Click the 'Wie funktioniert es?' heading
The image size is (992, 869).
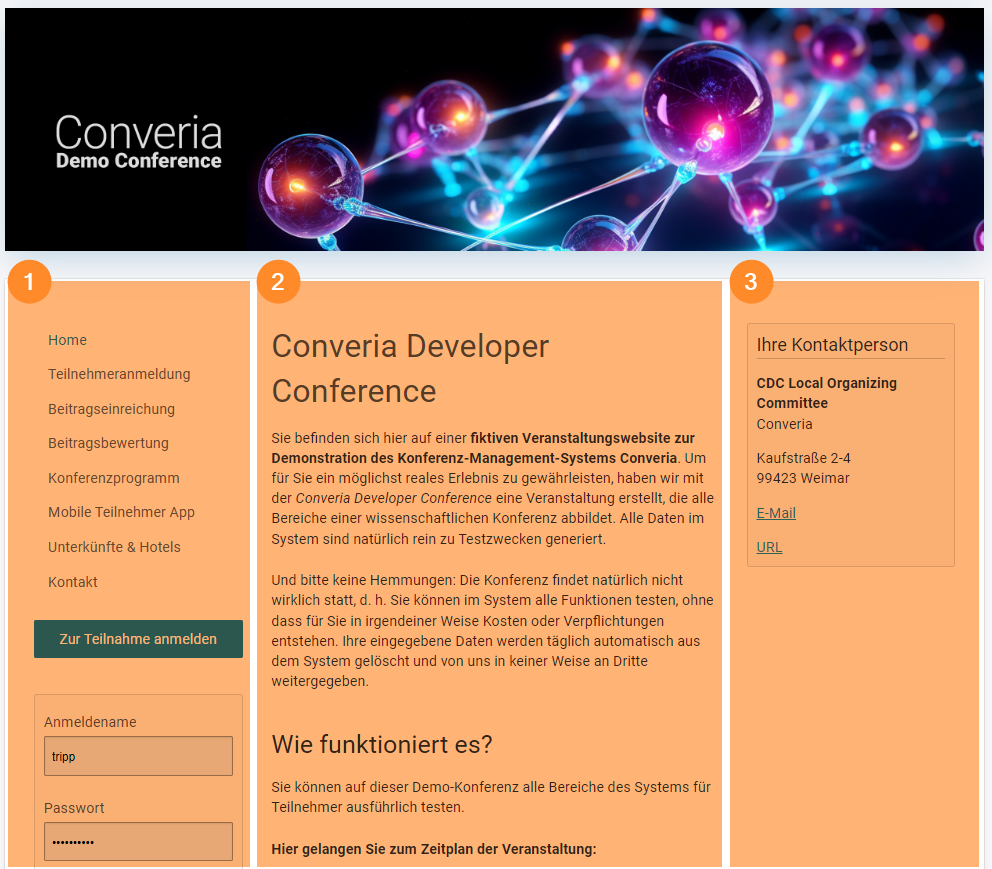tap(382, 744)
